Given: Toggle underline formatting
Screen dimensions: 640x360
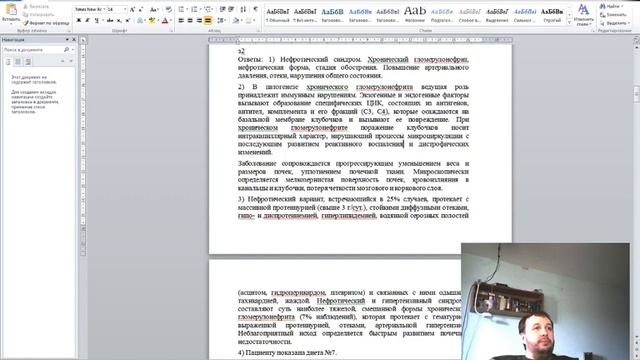Looking at the screenshot, I should 97,20.
